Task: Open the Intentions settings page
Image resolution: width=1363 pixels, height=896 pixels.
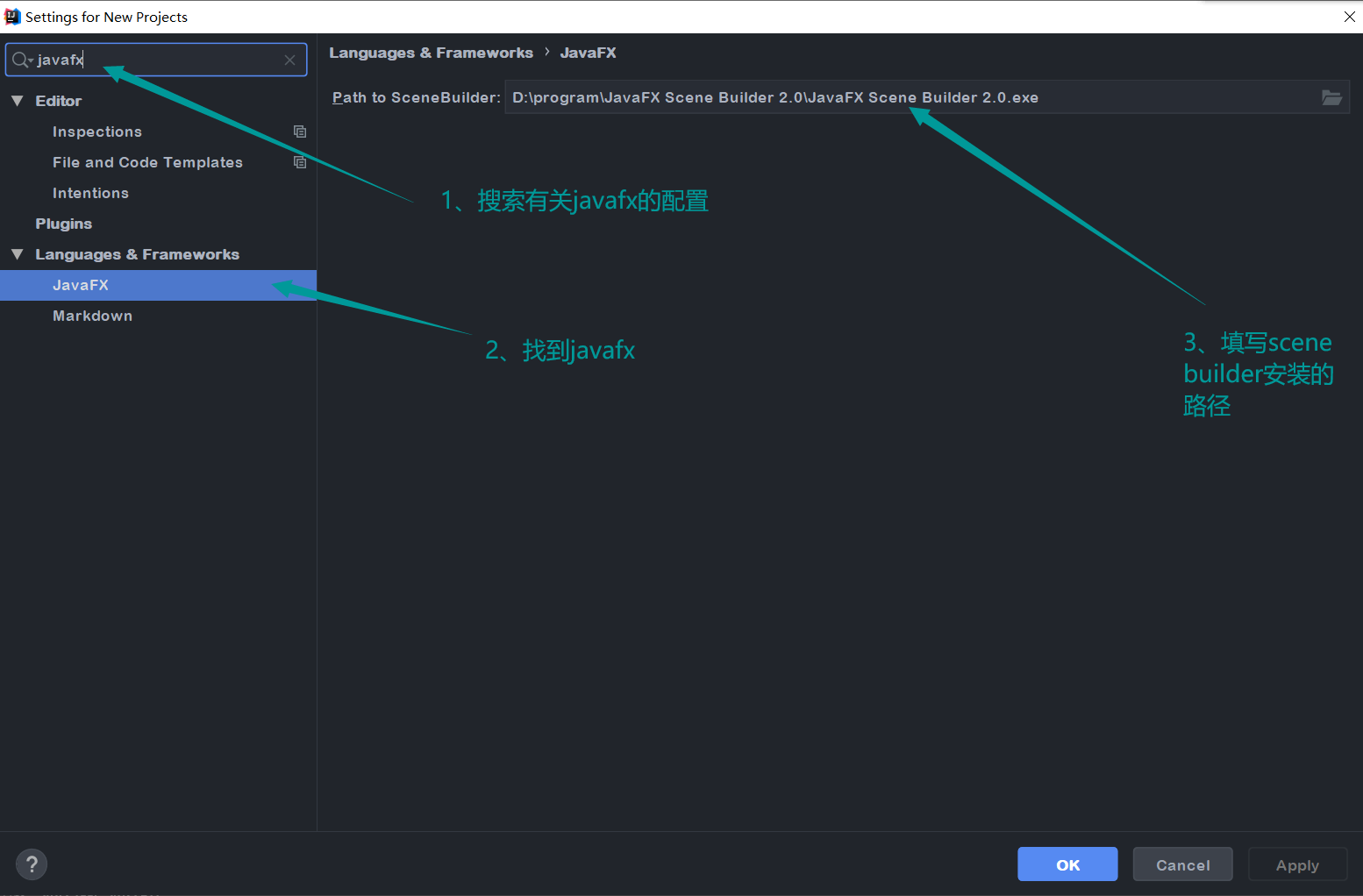Action: [x=90, y=193]
